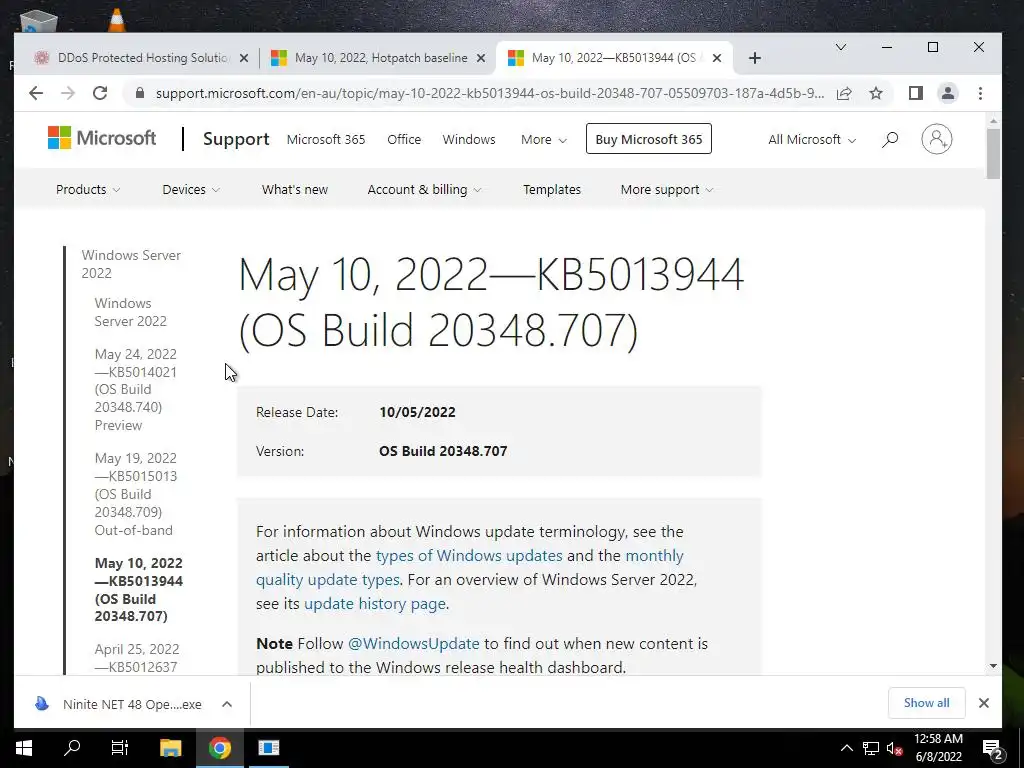Click the OS Build 20348.707 version value
The width and height of the screenshot is (1024, 768).
tap(443, 451)
